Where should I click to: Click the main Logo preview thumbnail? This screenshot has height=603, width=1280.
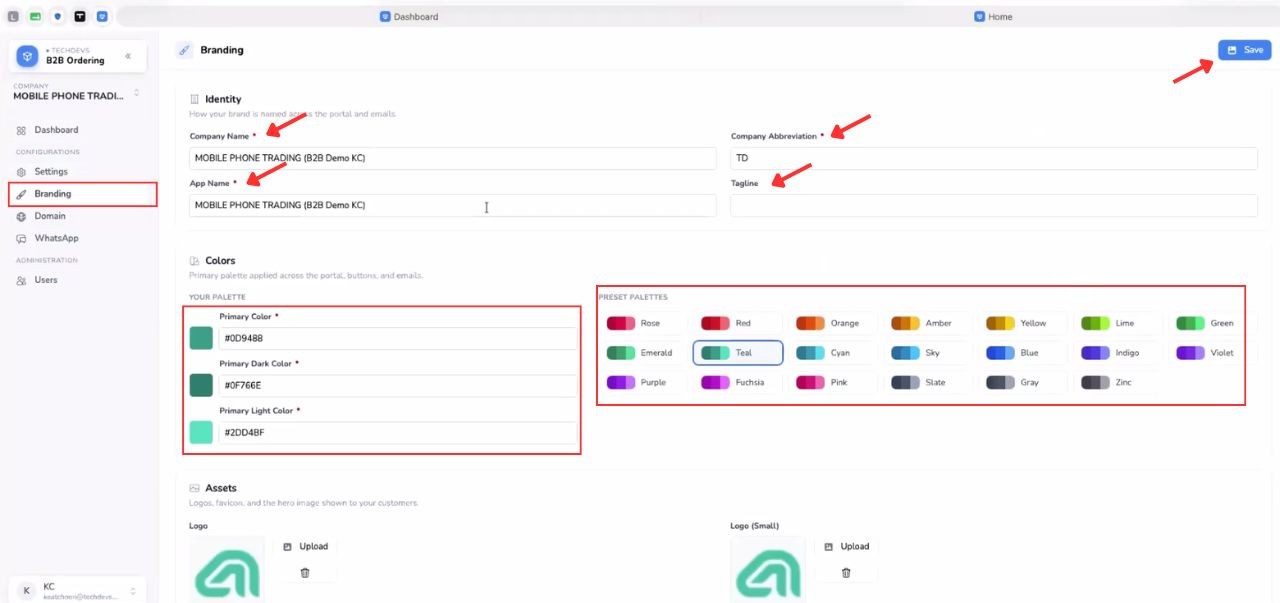pyautogui.click(x=227, y=570)
